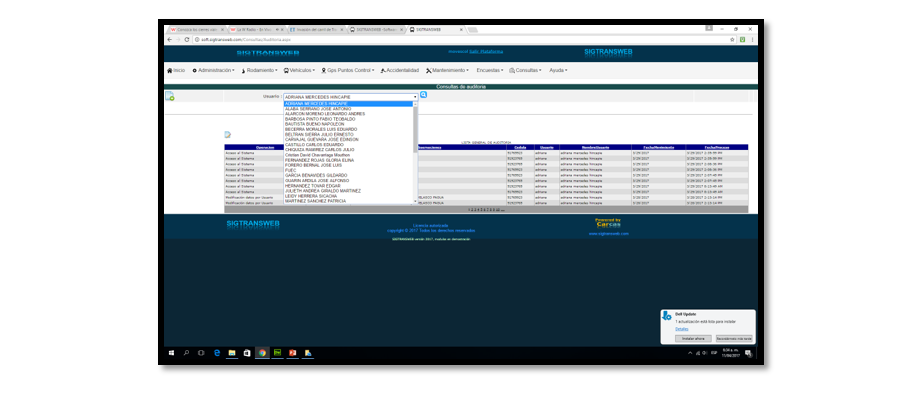Open PowerPoint from taskbar

(292, 353)
